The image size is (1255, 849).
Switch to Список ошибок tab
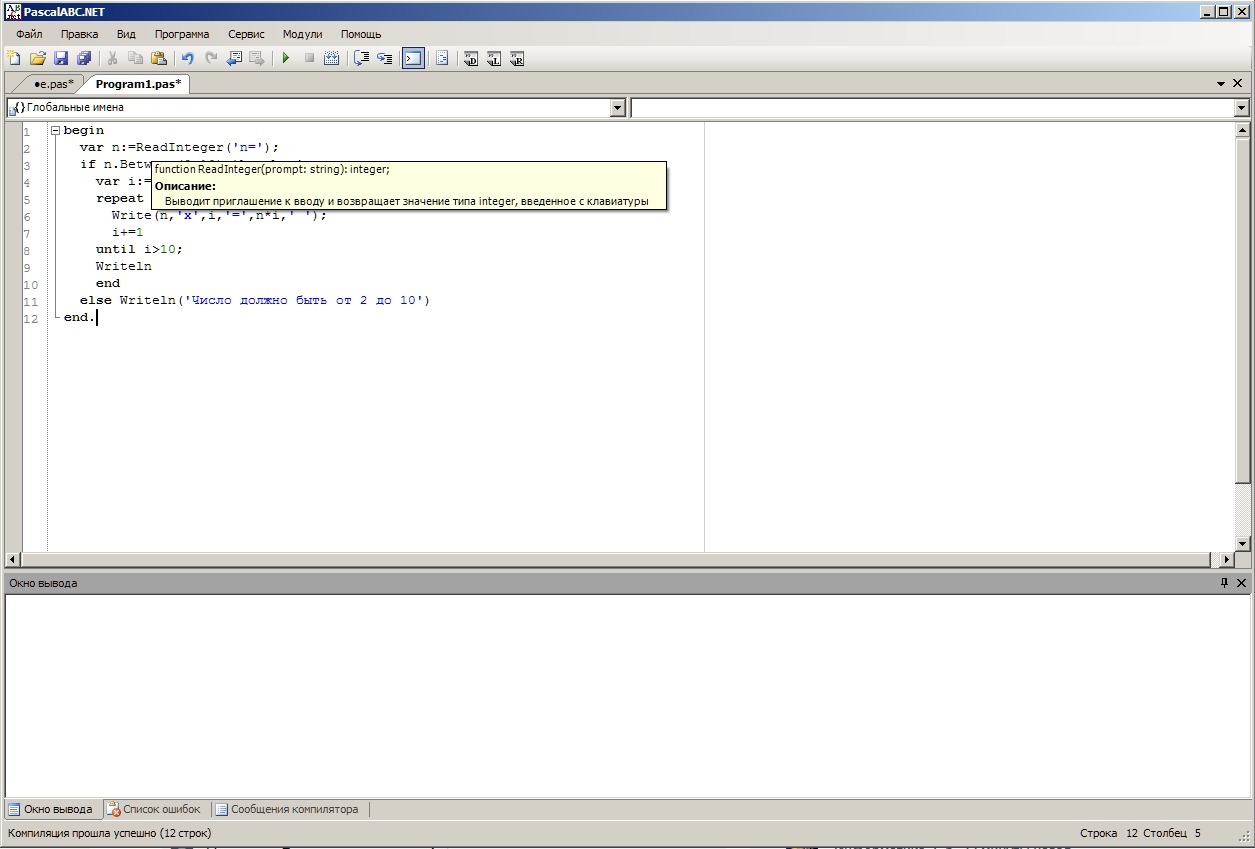155,809
